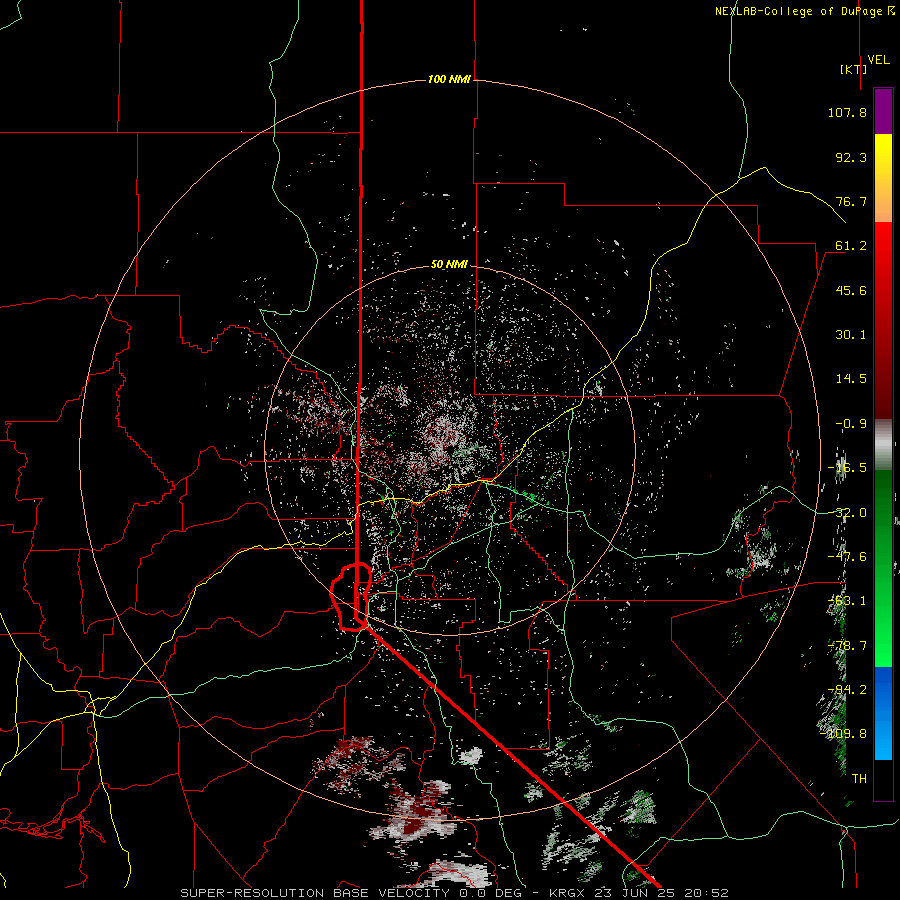Pick the purple segment atop the color bar
The width and height of the screenshot is (900, 900).
pyautogui.click(x=883, y=111)
